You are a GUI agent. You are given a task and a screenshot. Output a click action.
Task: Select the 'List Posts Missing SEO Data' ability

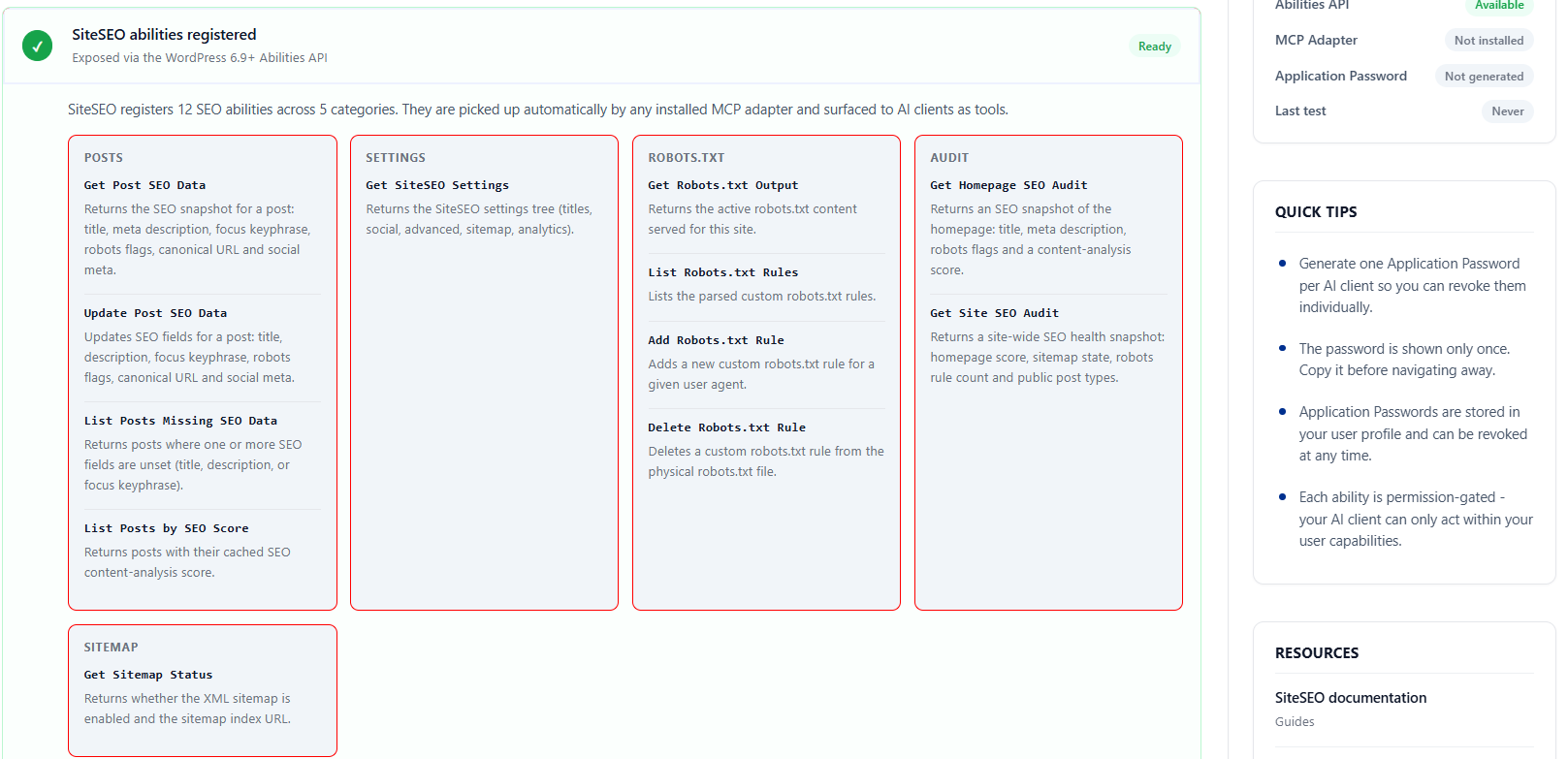click(180, 421)
